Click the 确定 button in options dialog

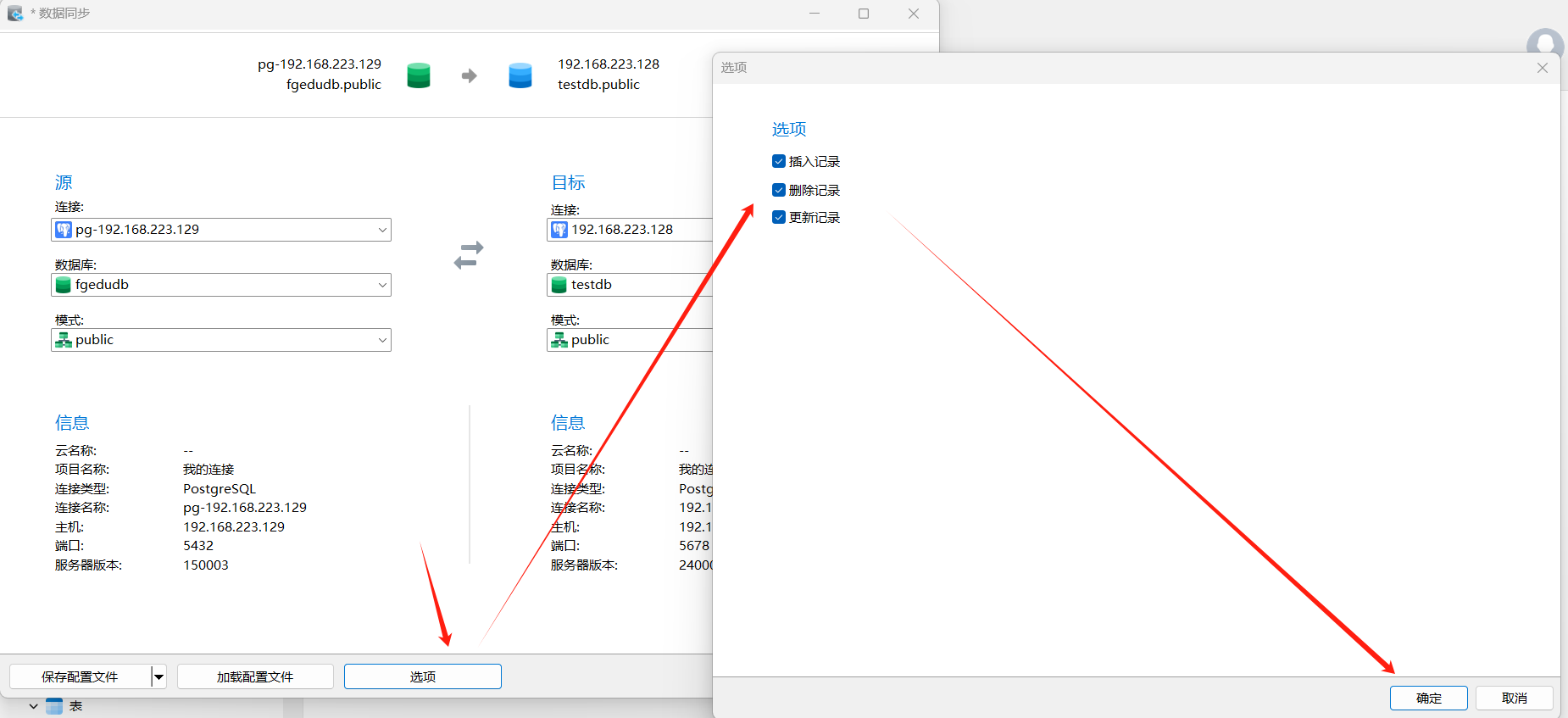click(1428, 698)
